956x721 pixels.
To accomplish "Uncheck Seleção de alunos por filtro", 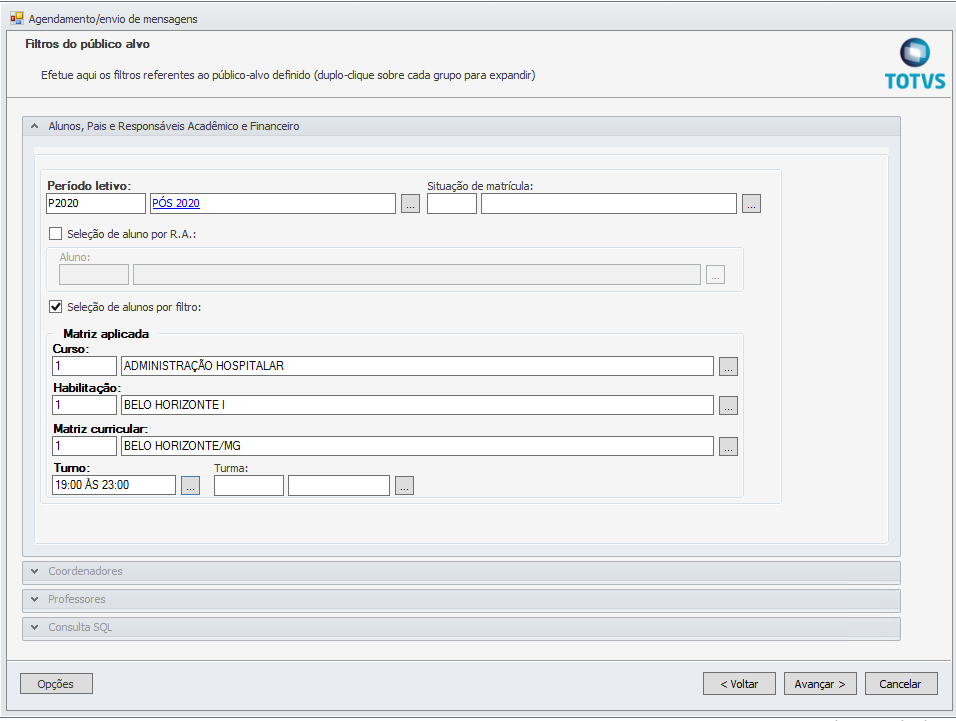I will (55, 307).
